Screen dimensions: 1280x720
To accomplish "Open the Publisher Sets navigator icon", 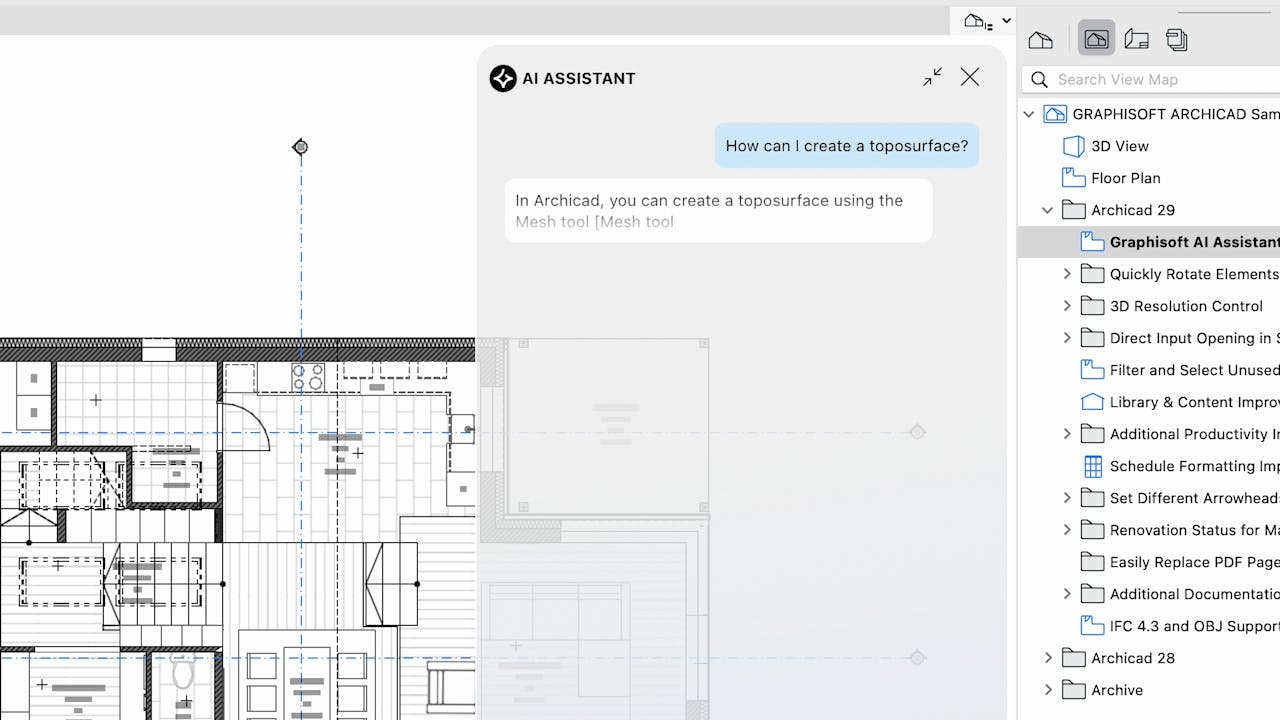I will click(x=1177, y=40).
